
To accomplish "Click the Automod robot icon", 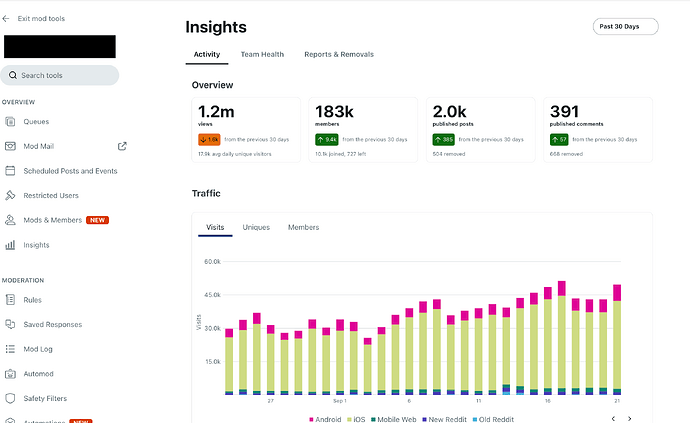I will pyautogui.click(x=11, y=374).
